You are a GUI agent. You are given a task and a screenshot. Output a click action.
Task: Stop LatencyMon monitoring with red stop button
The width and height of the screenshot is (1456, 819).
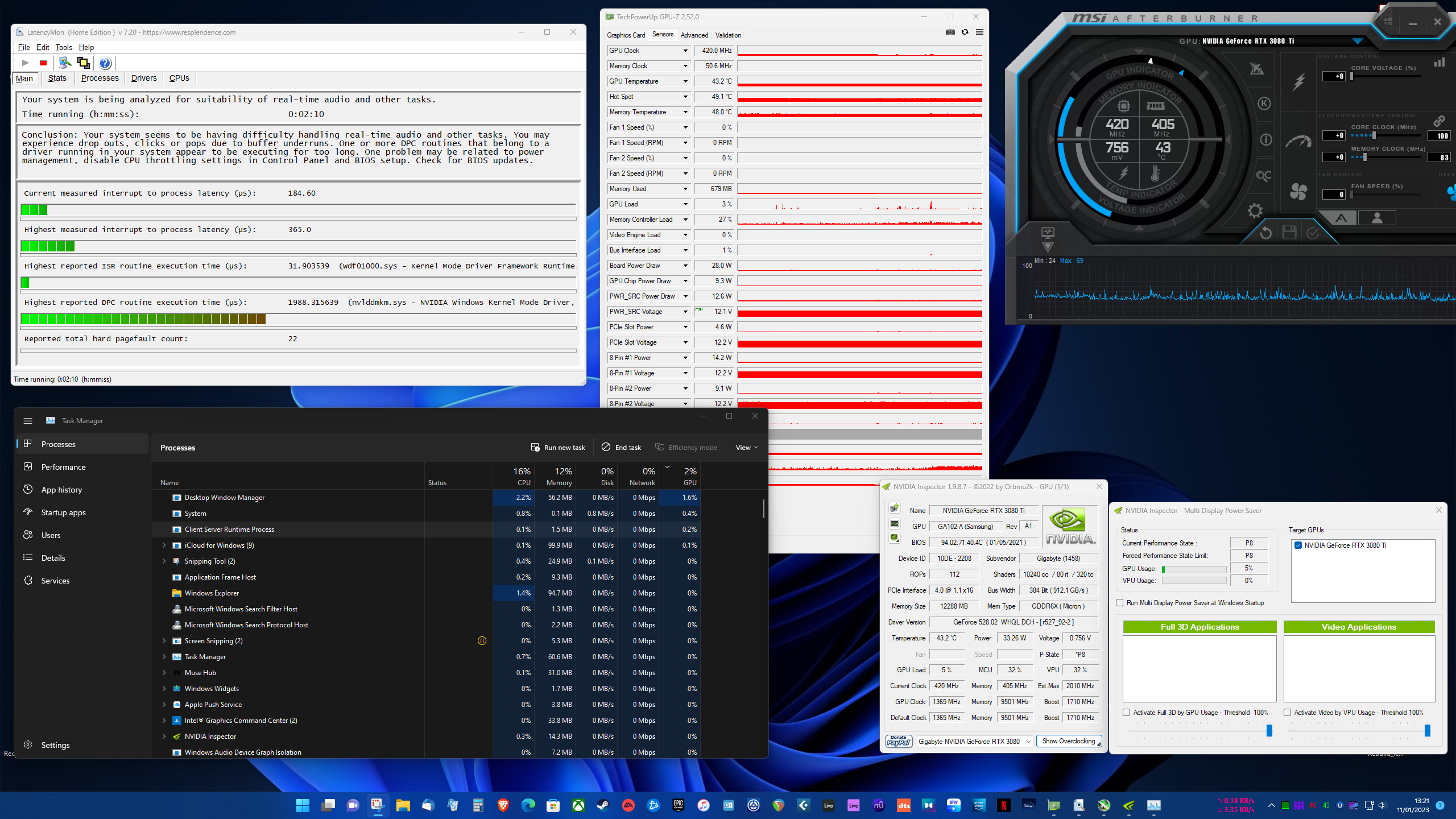pyautogui.click(x=43, y=63)
